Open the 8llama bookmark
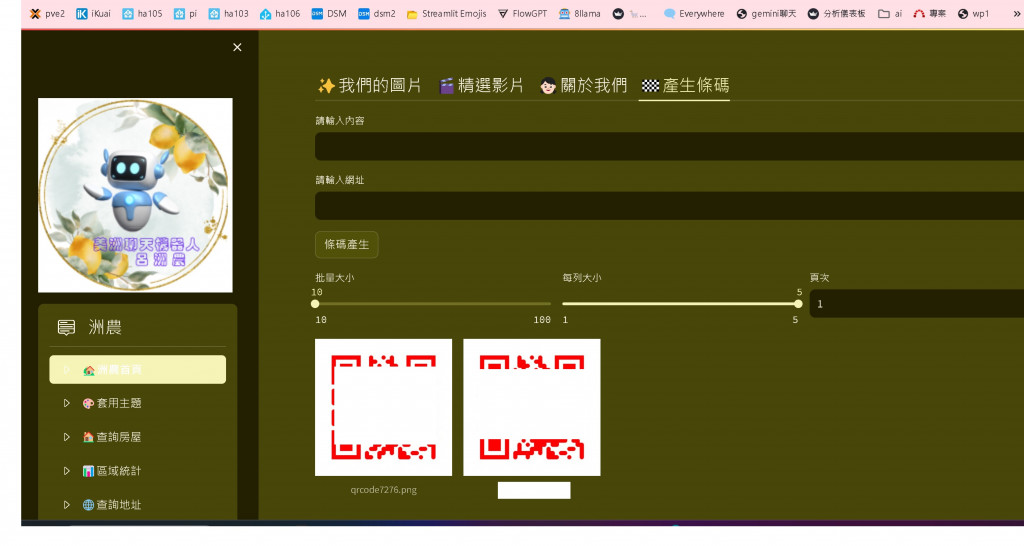The width and height of the screenshot is (1024, 546). [580, 14]
